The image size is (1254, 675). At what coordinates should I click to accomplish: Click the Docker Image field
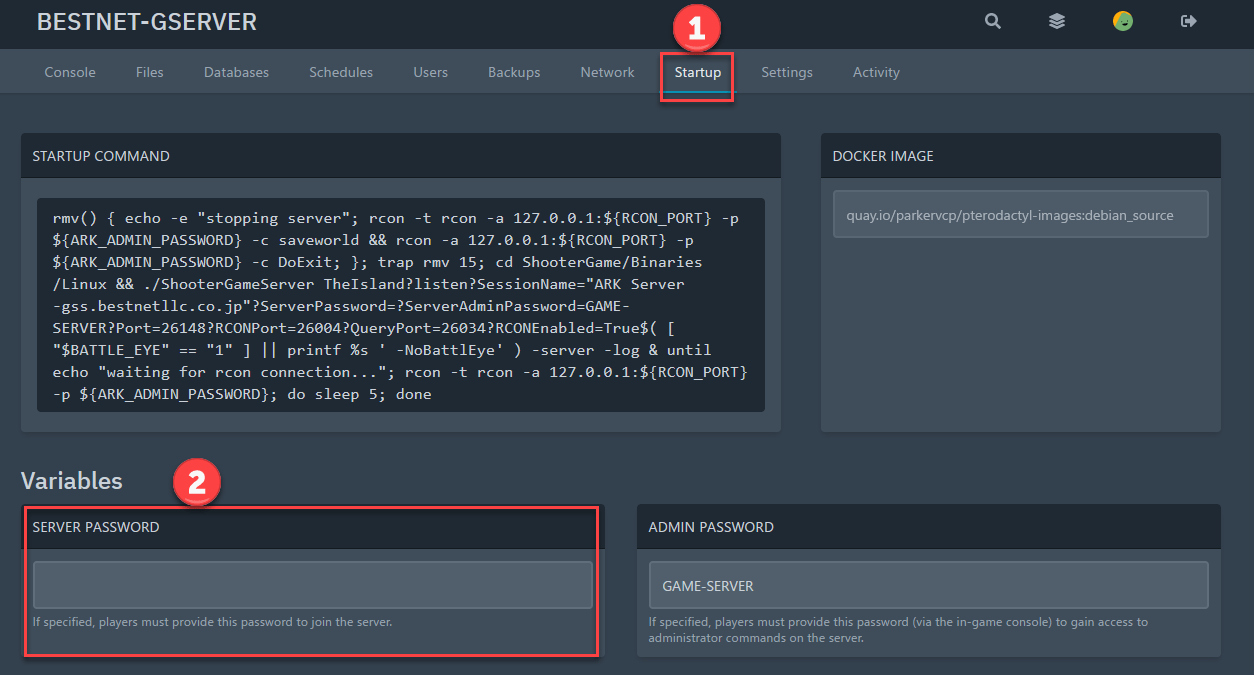pos(1020,215)
